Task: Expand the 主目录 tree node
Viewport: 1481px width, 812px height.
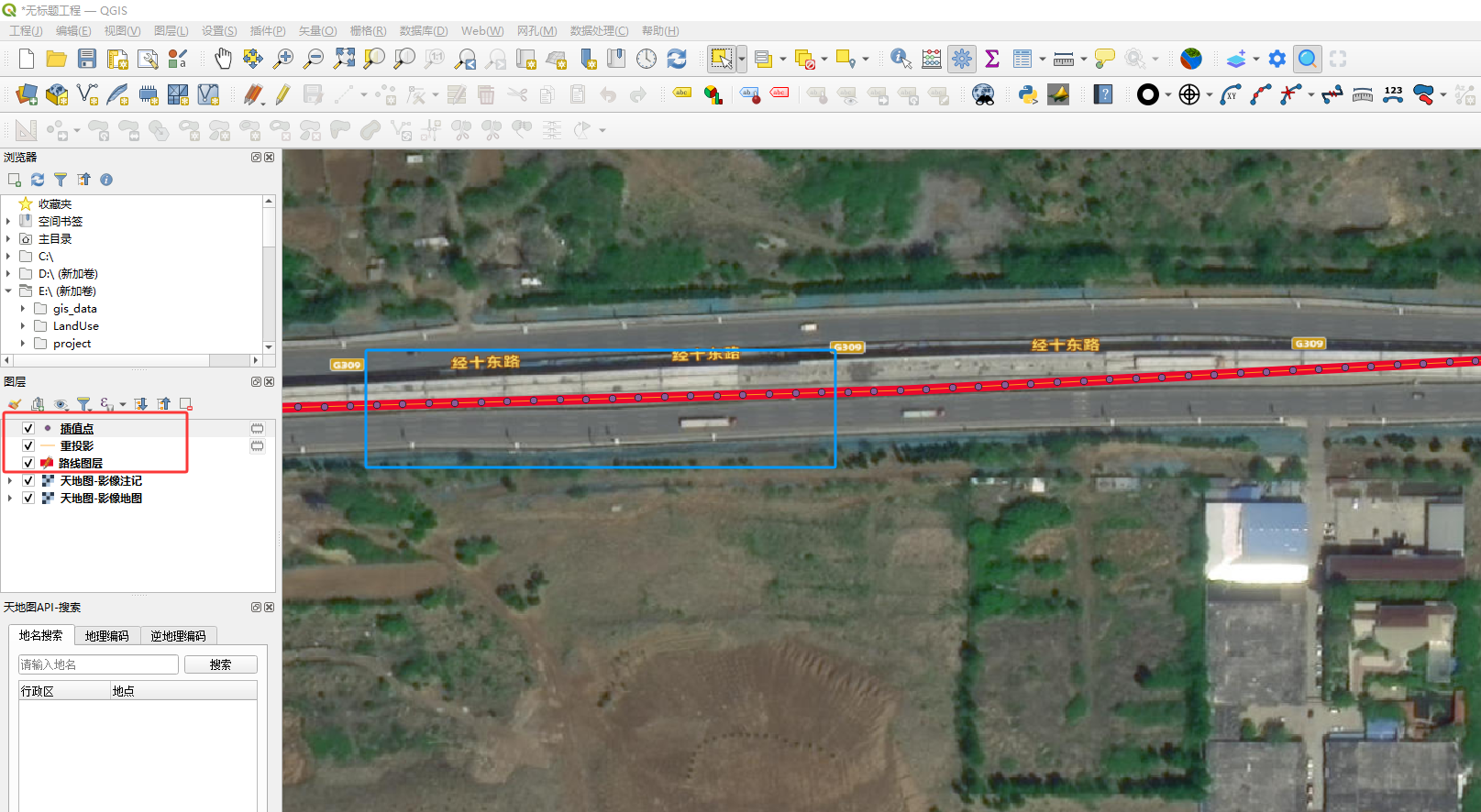Action: click(8, 238)
